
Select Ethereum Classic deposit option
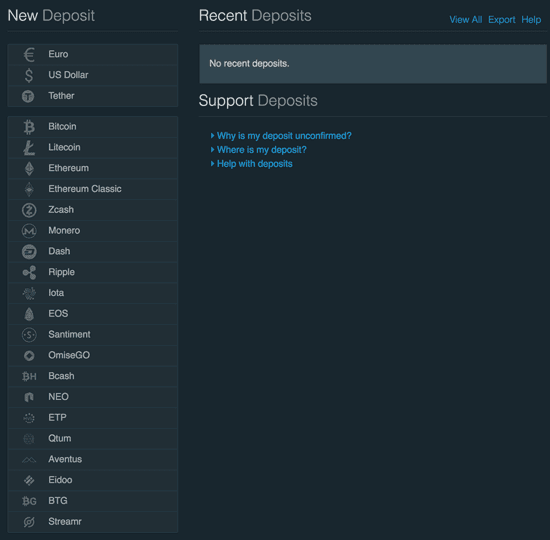93,189
